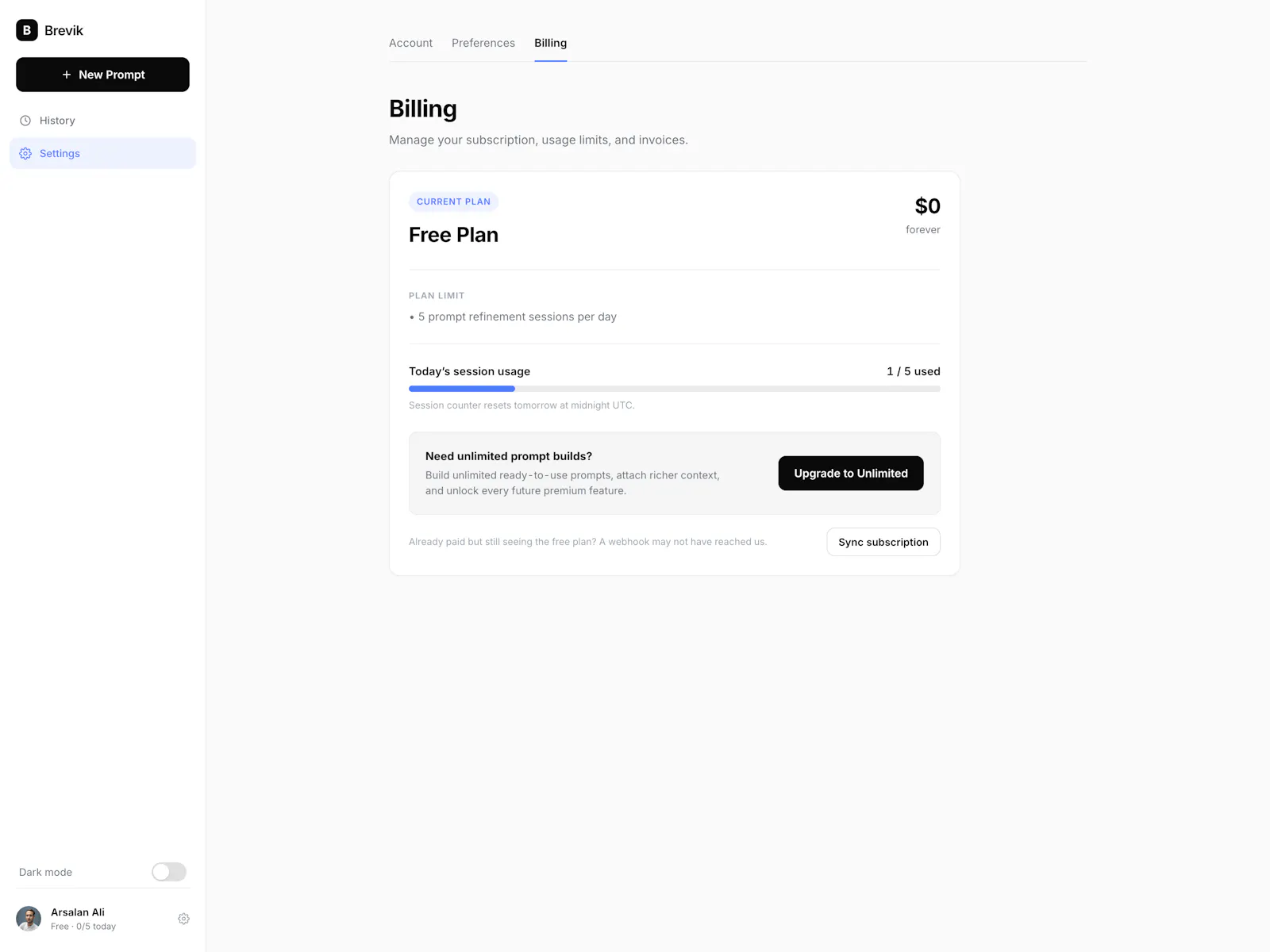Image resolution: width=1270 pixels, height=952 pixels.
Task: Click 'Today's session usage' label
Action: (x=469, y=371)
